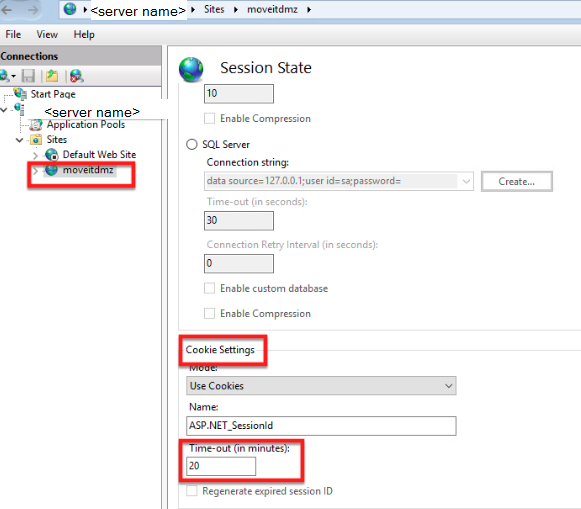Viewport: 581px width, 509px height.
Task: Collapse the Sites tree node
Action: (x=20, y=140)
